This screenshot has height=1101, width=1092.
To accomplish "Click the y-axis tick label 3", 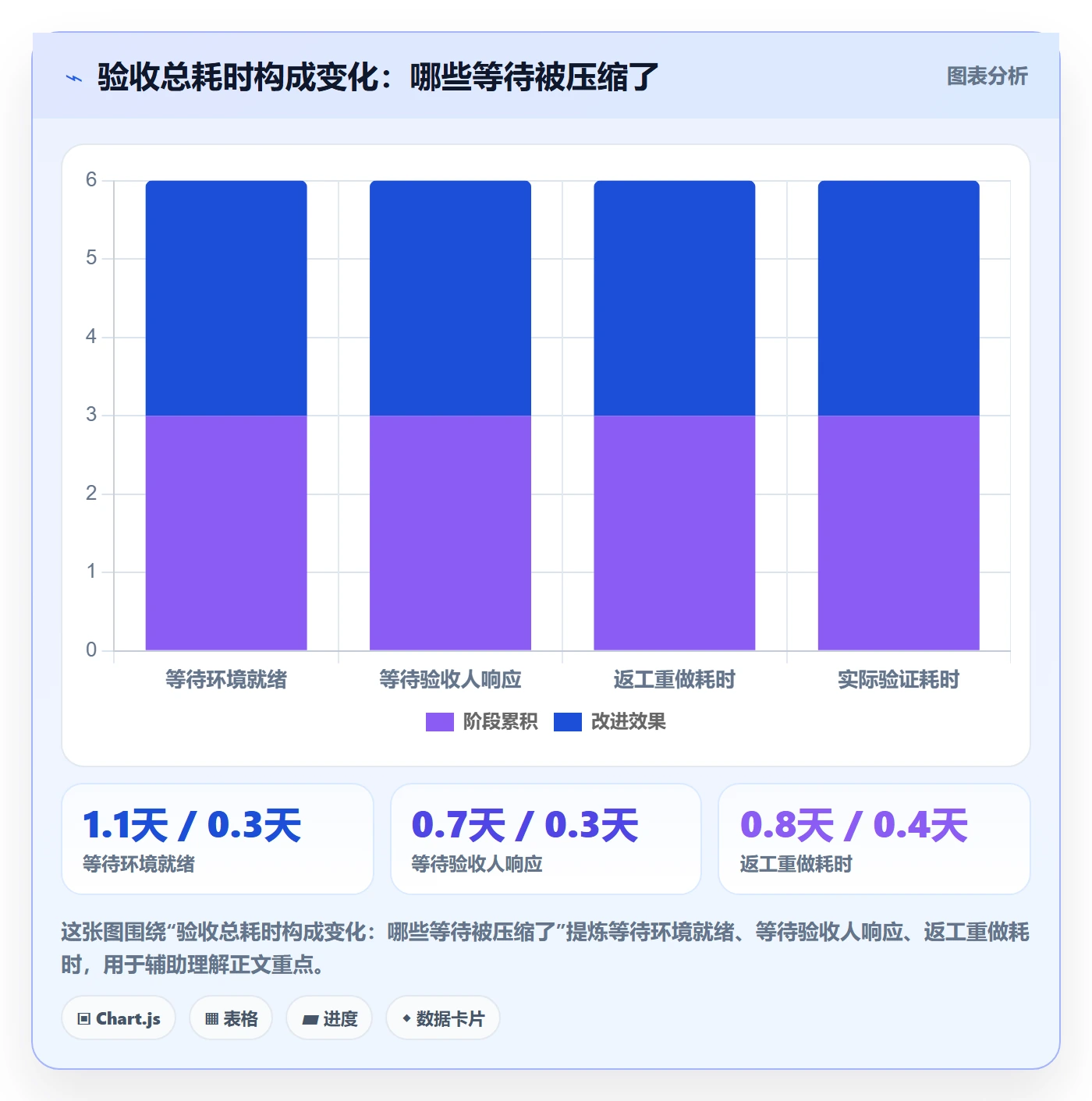I will [x=91, y=415].
